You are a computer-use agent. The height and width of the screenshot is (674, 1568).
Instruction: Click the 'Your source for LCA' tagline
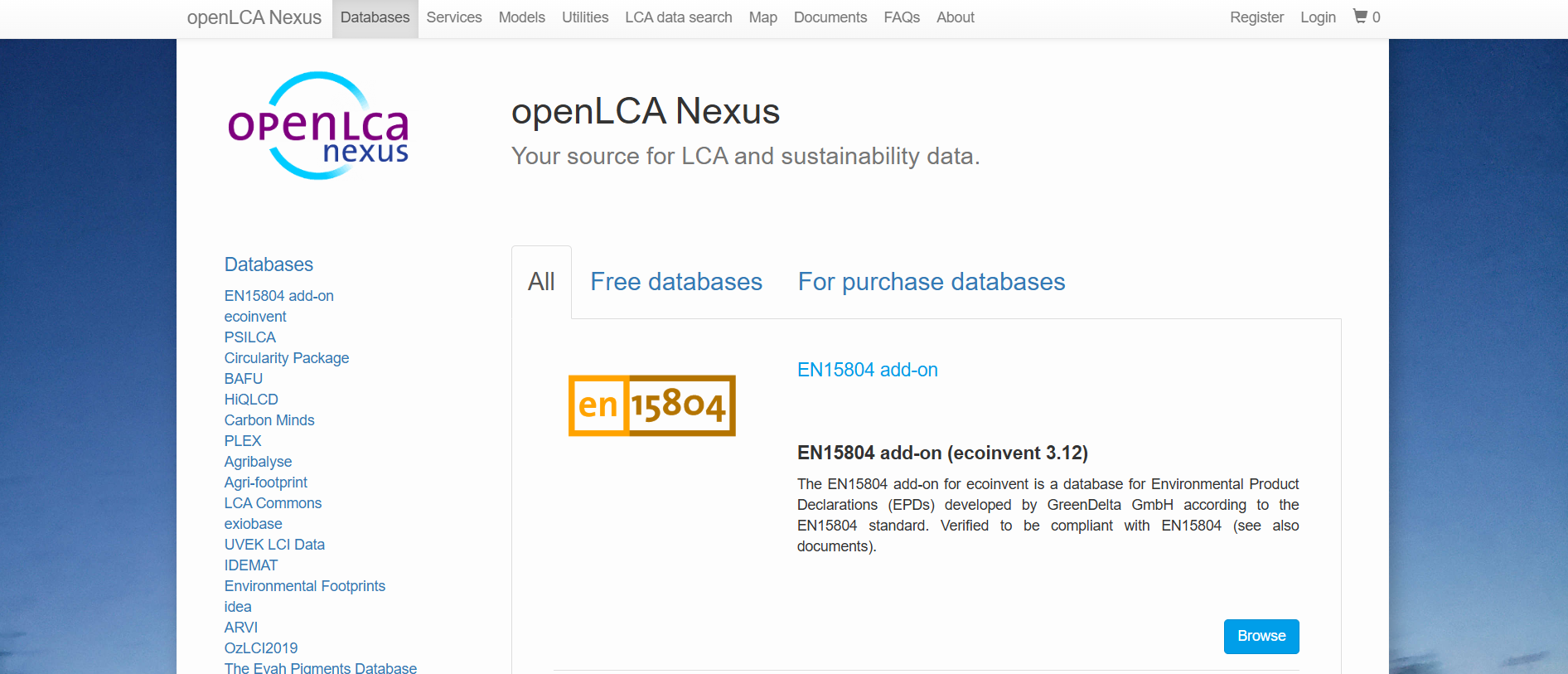click(x=745, y=156)
